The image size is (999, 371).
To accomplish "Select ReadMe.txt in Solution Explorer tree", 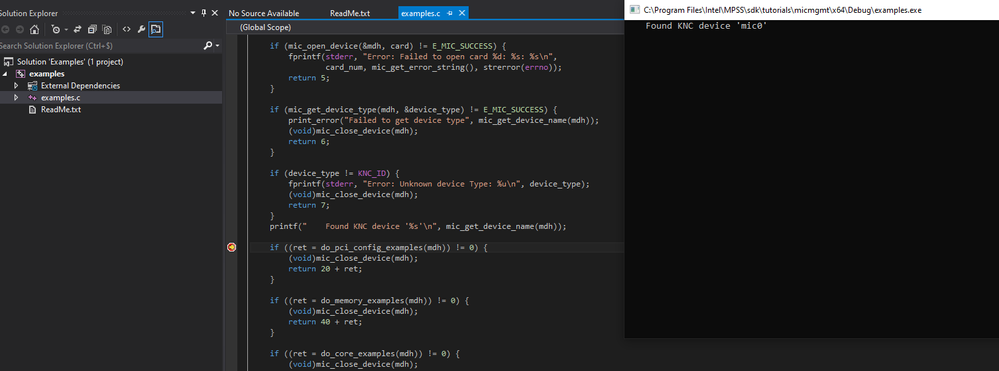I will [x=61, y=110].
